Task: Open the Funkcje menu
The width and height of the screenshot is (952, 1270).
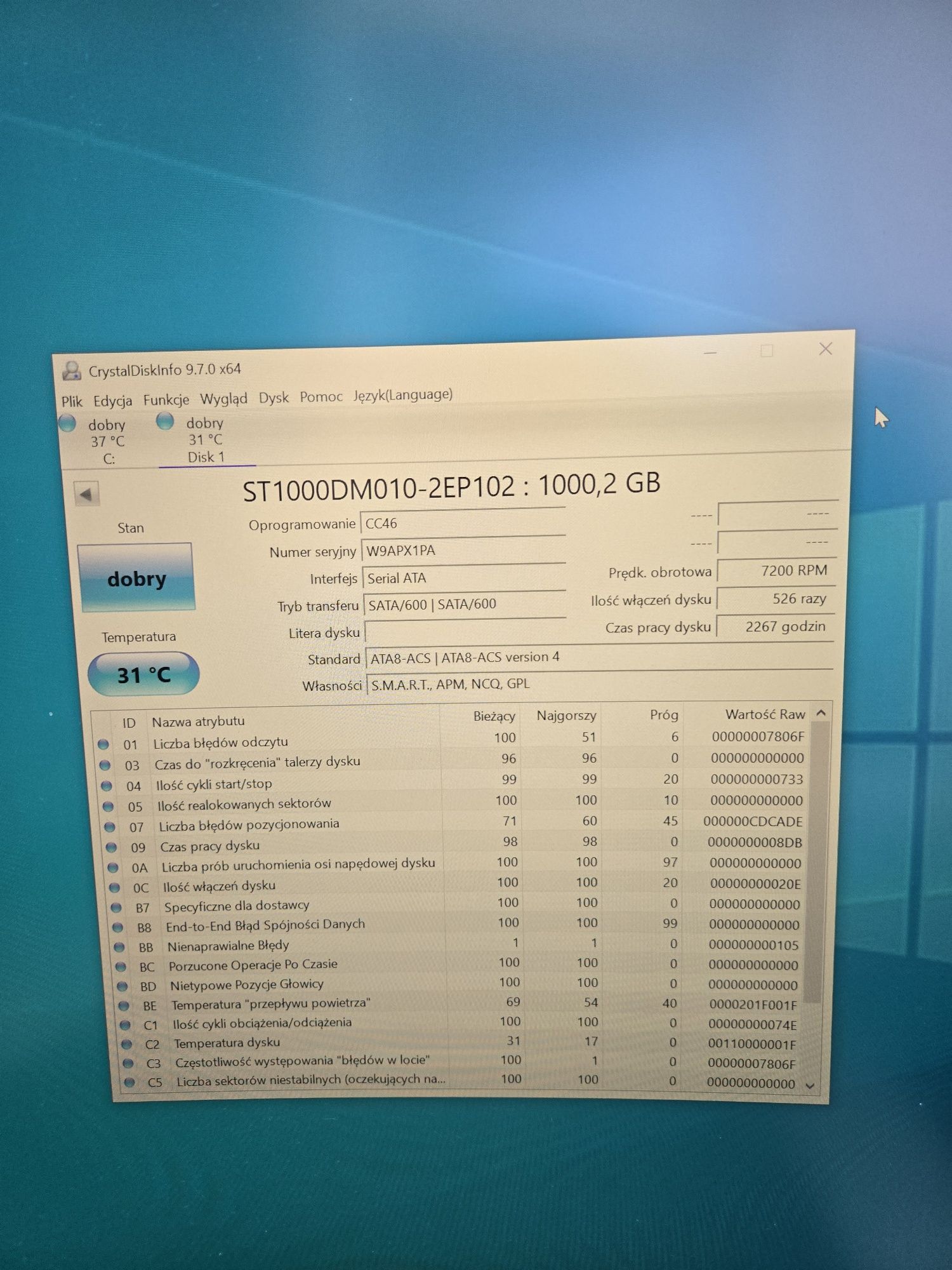Action: (x=166, y=399)
